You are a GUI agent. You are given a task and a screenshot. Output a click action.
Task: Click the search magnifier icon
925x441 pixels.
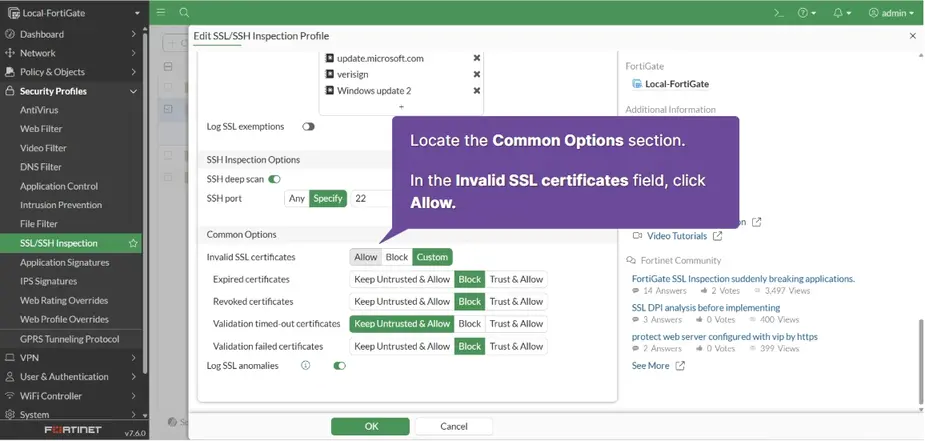click(x=184, y=12)
